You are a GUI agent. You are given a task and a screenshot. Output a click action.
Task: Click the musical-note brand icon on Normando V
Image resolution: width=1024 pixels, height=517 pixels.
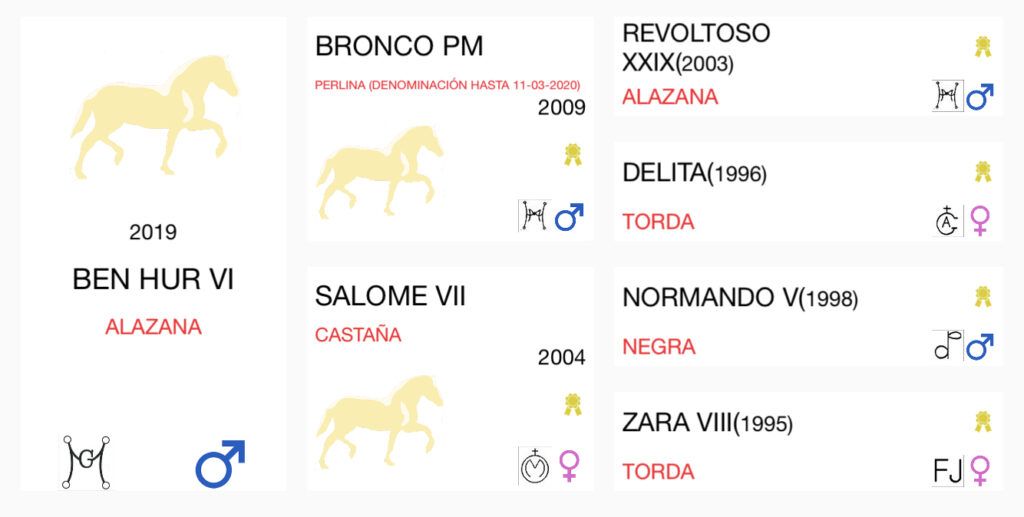[948, 345]
